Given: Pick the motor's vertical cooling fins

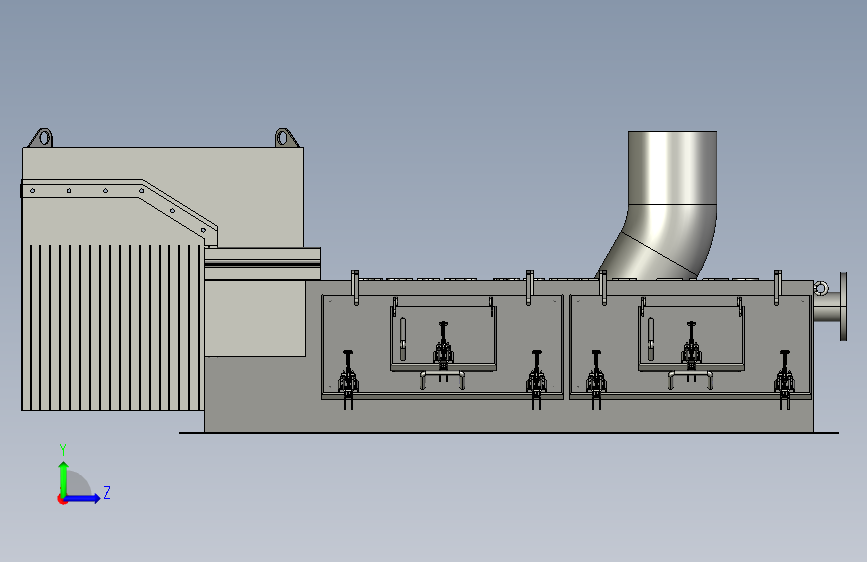Looking at the screenshot, I should [x=113, y=327].
